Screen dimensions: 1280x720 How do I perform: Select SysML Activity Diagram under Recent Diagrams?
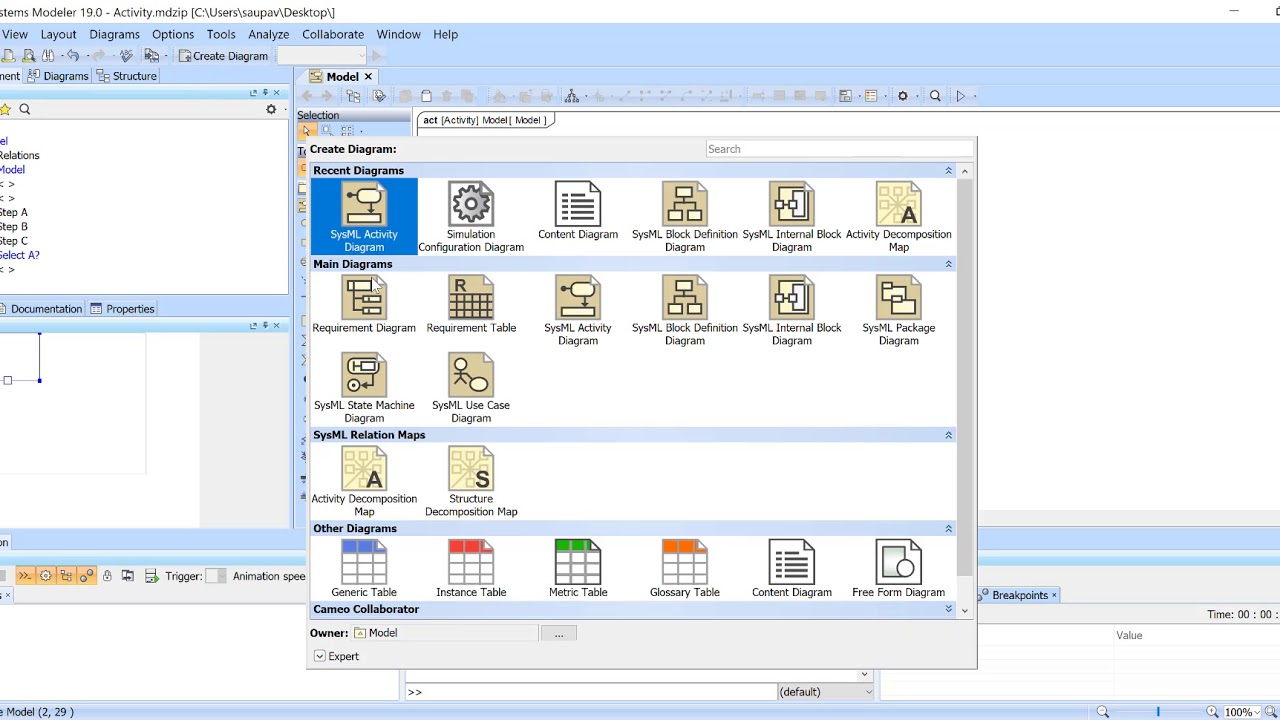point(364,217)
